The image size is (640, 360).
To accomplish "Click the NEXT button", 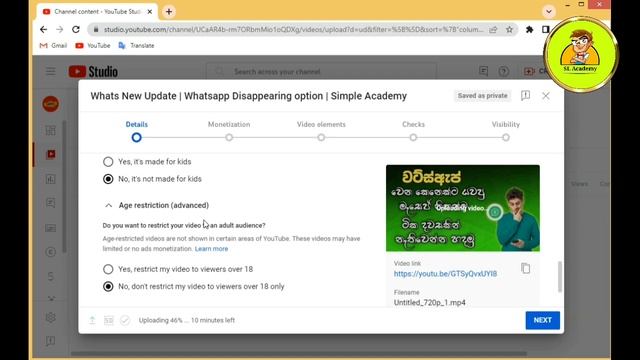I will [542, 320].
